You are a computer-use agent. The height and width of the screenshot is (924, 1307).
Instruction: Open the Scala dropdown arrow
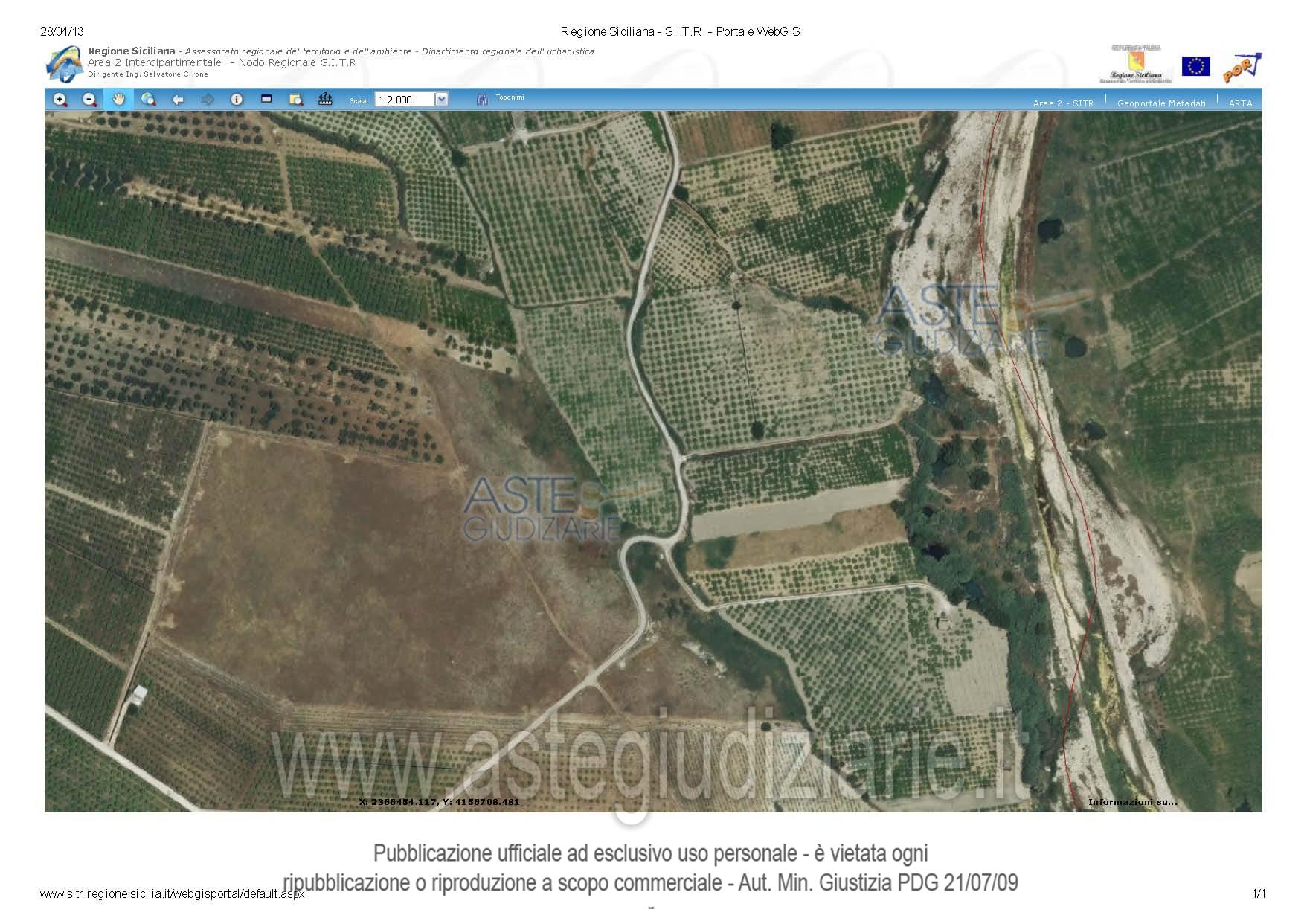(441, 100)
